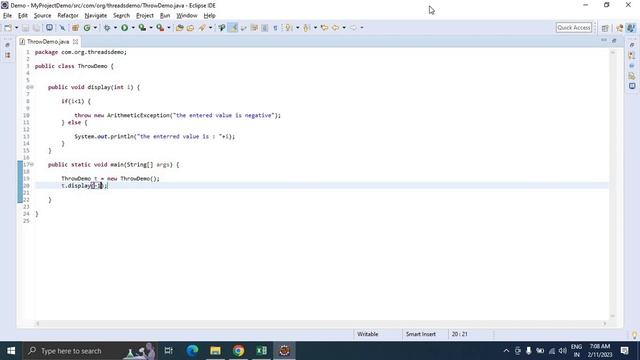Open the Project menu

tap(145, 16)
